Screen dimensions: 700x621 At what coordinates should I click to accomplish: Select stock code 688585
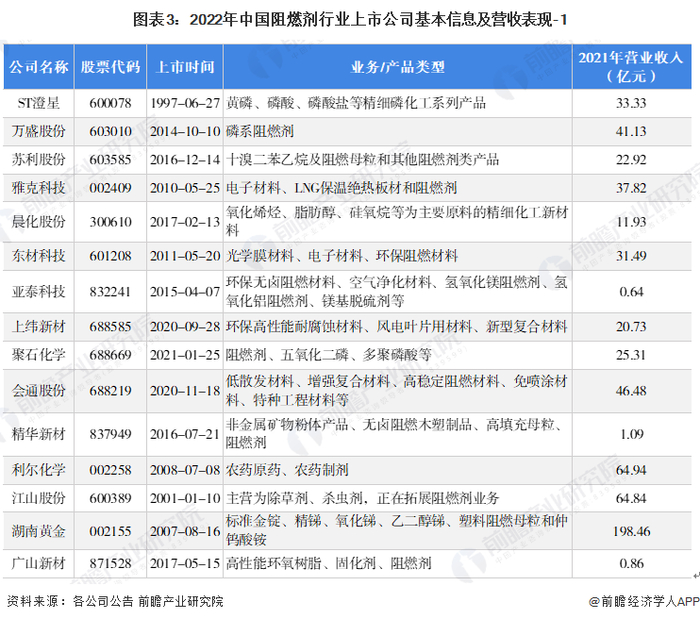110,327
